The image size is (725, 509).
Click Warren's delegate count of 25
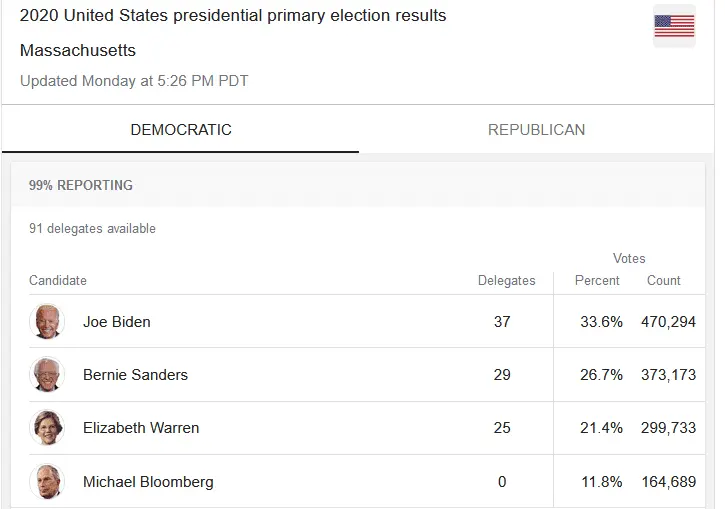502,428
